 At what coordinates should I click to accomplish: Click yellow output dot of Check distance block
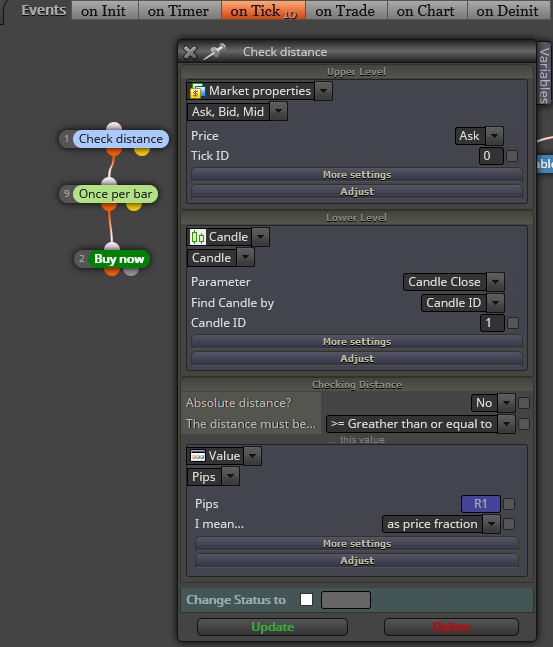(x=142, y=151)
